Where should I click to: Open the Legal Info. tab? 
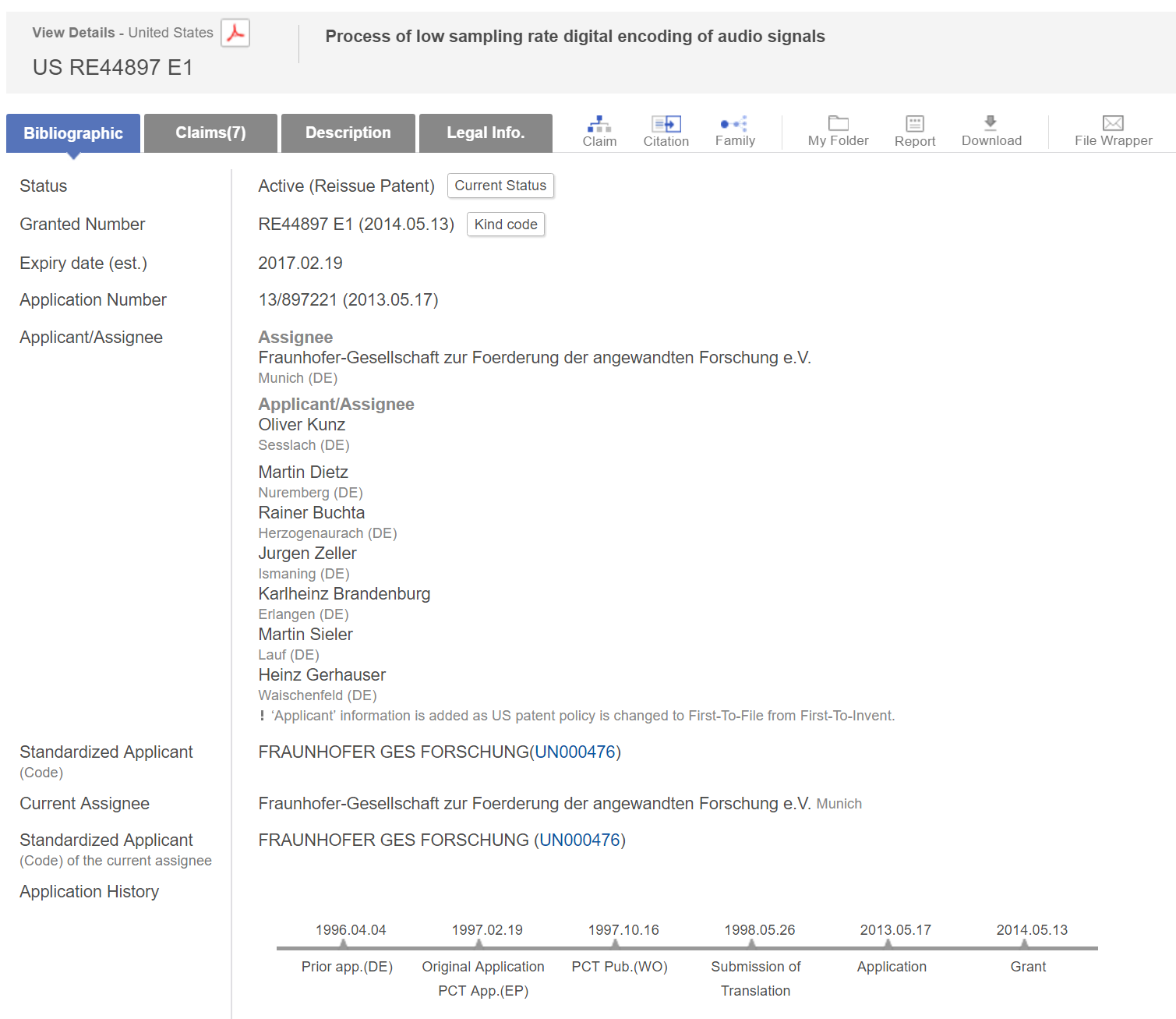click(486, 133)
